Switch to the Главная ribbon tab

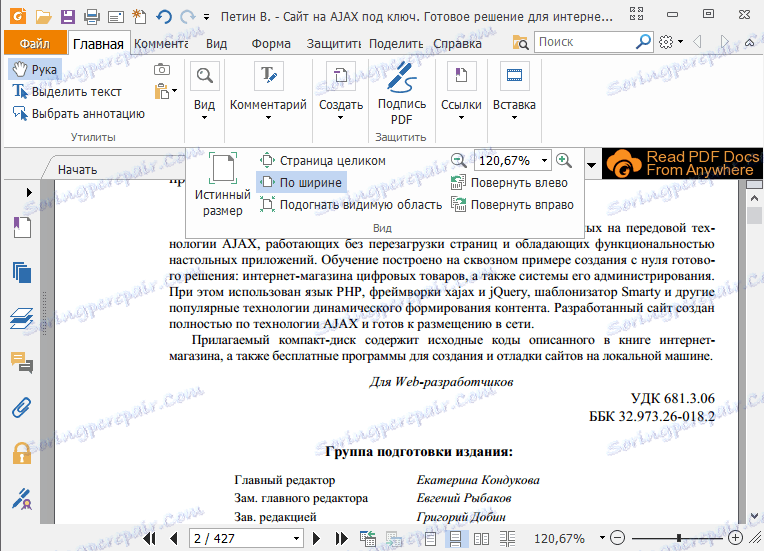pyautogui.click(x=98, y=44)
